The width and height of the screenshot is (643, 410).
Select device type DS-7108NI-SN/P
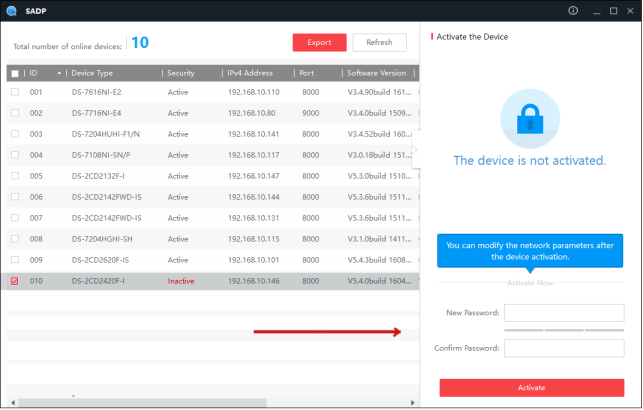click(101, 155)
